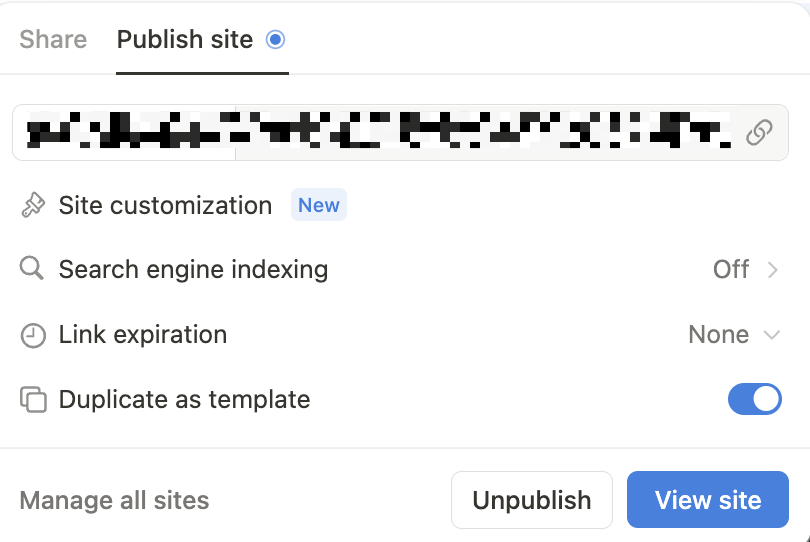
Task: Click the View site button
Action: pos(708,500)
